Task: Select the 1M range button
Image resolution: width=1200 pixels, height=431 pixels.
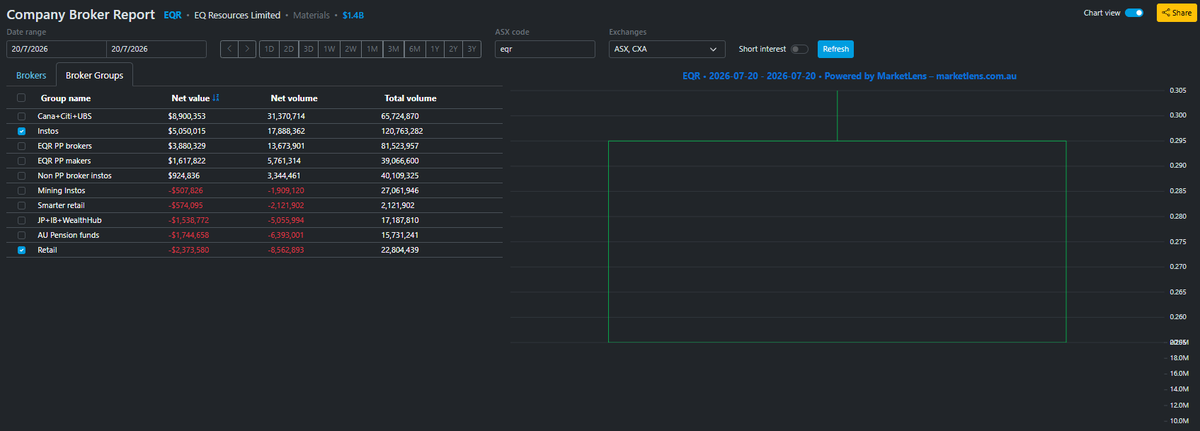Action: coord(371,48)
